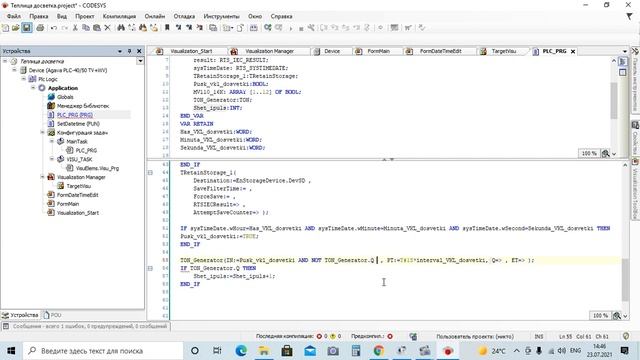640x360 pixels.
Task: Build the application with compile icon
Action: 253,28
